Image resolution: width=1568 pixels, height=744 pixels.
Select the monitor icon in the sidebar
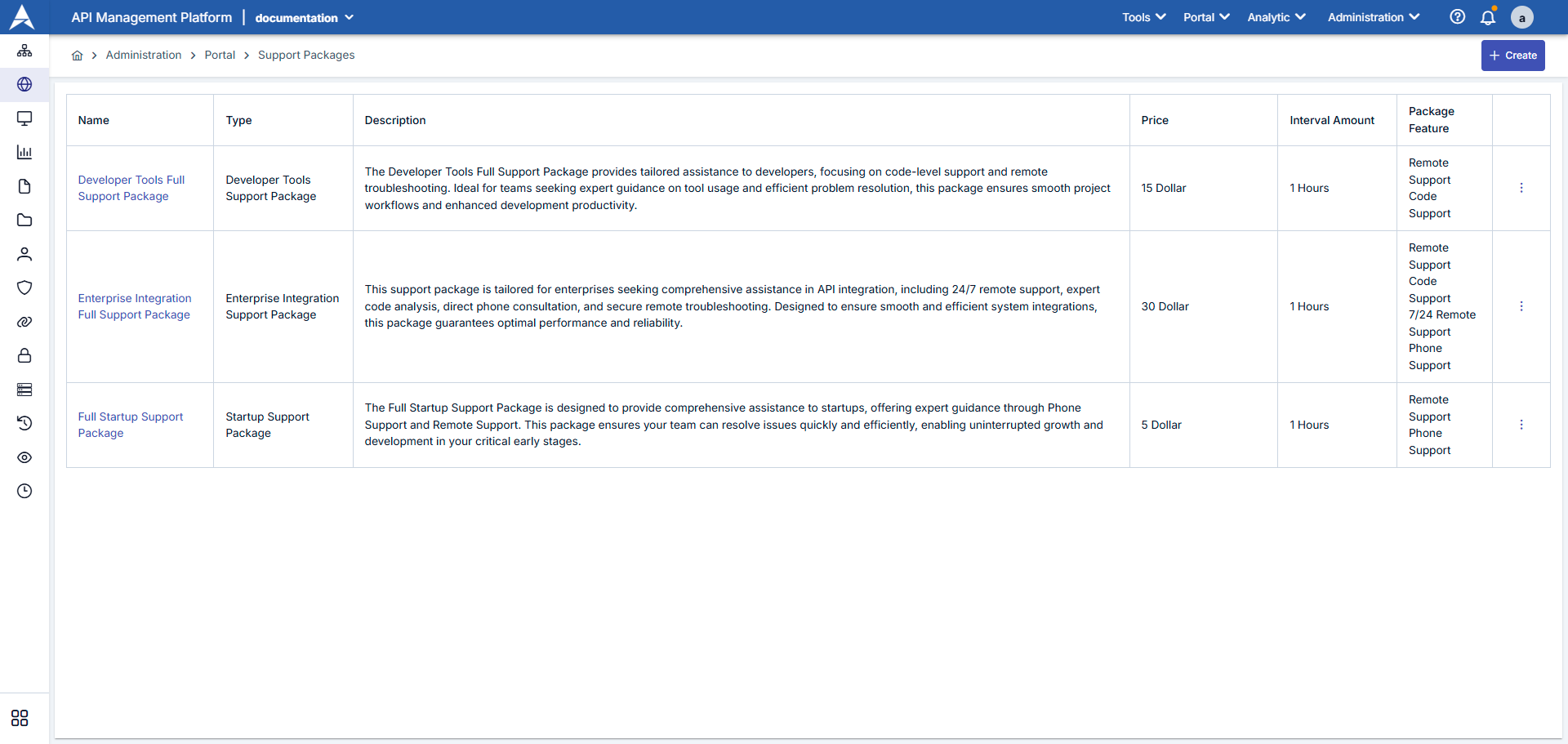click(24, 118)
